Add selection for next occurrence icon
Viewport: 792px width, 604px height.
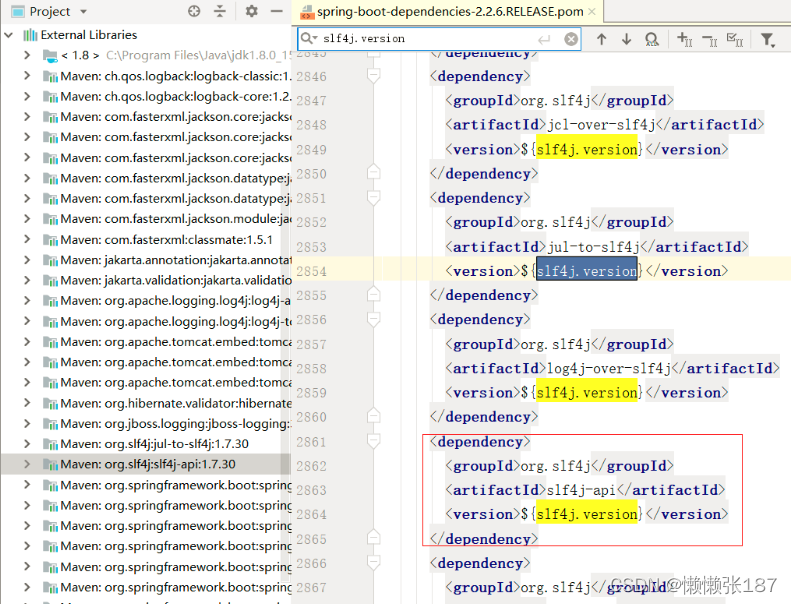pyautogui.click(x=684, y=39)
